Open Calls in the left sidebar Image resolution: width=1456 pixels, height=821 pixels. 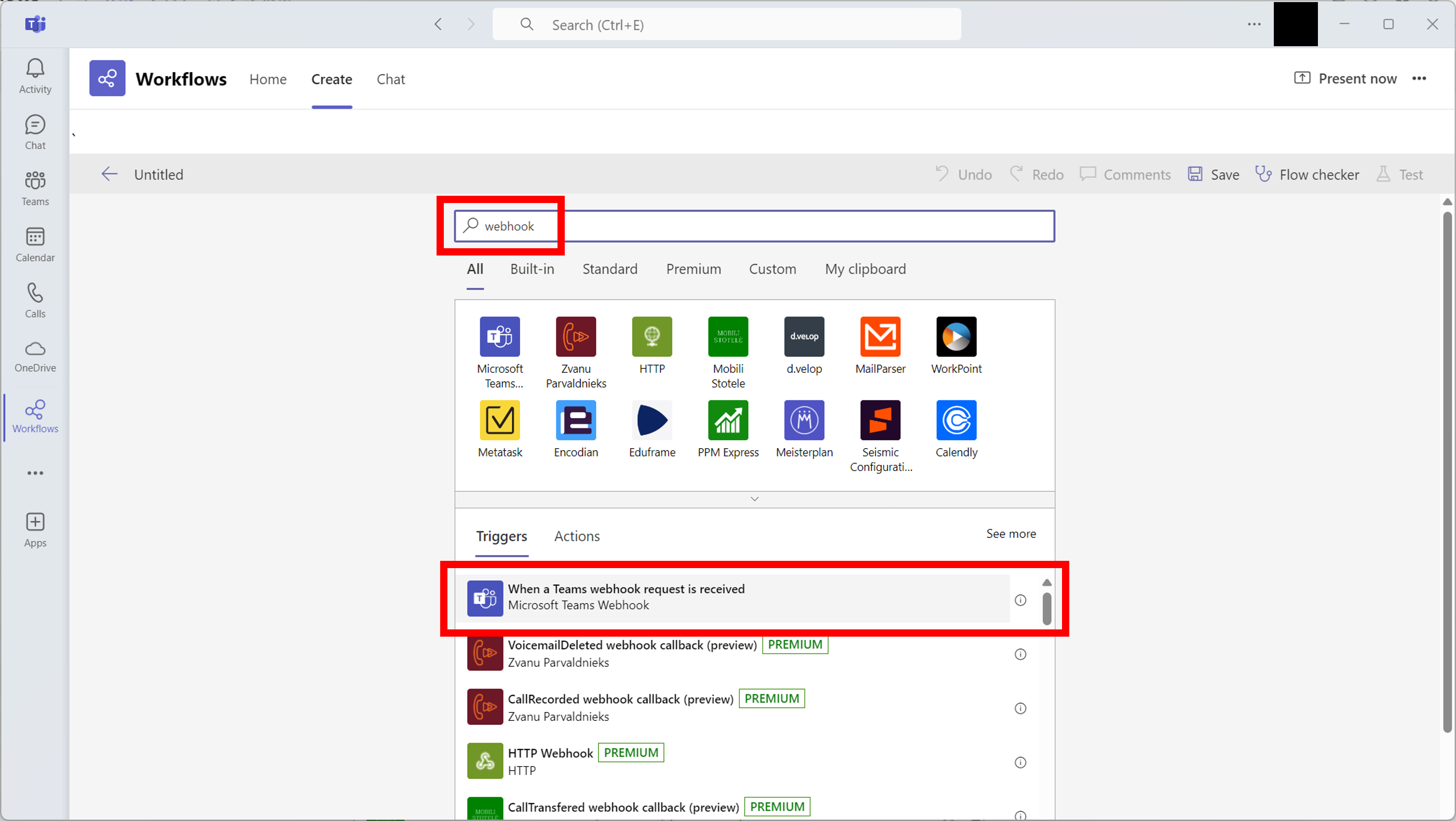(x=35, y=300)
